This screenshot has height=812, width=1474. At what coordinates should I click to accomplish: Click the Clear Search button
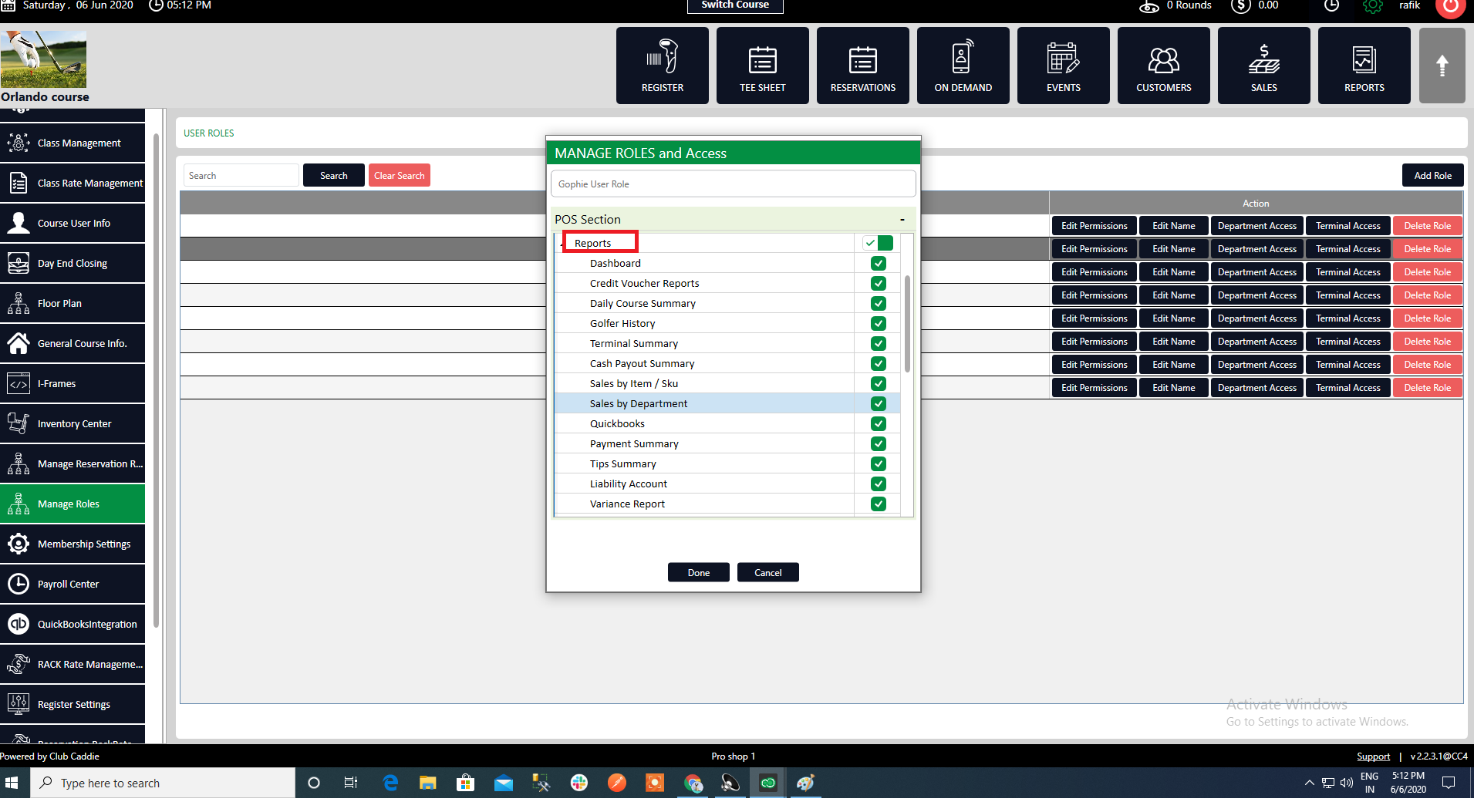[399, 175]
